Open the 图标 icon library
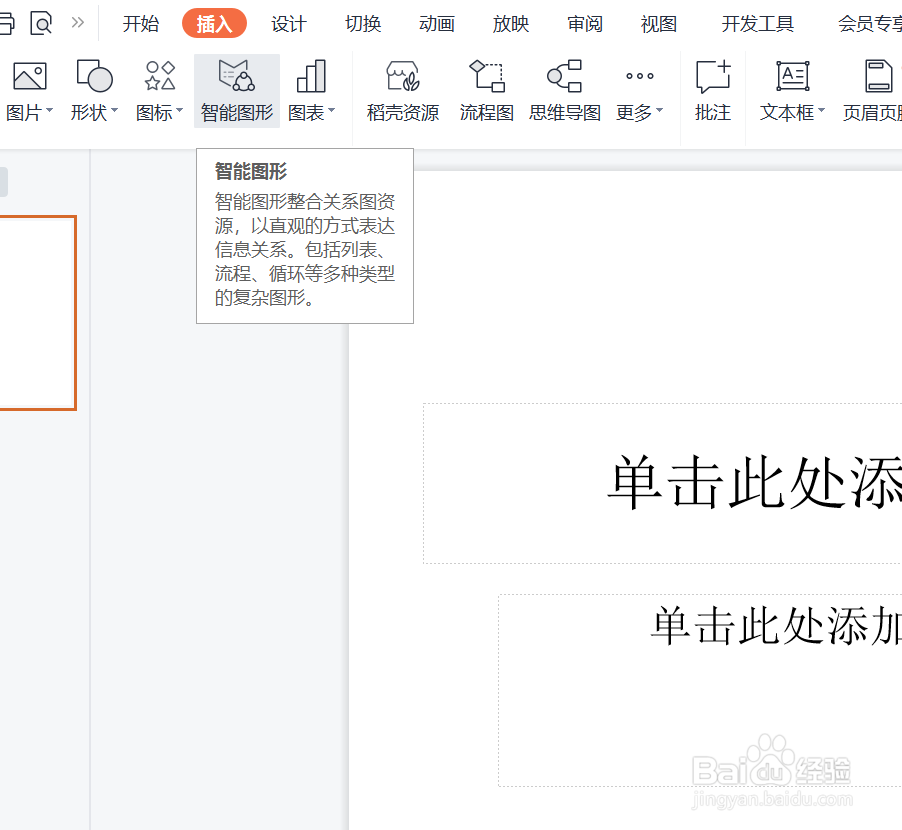The height and width of the screenshot is (830, 902). [158, 90]
